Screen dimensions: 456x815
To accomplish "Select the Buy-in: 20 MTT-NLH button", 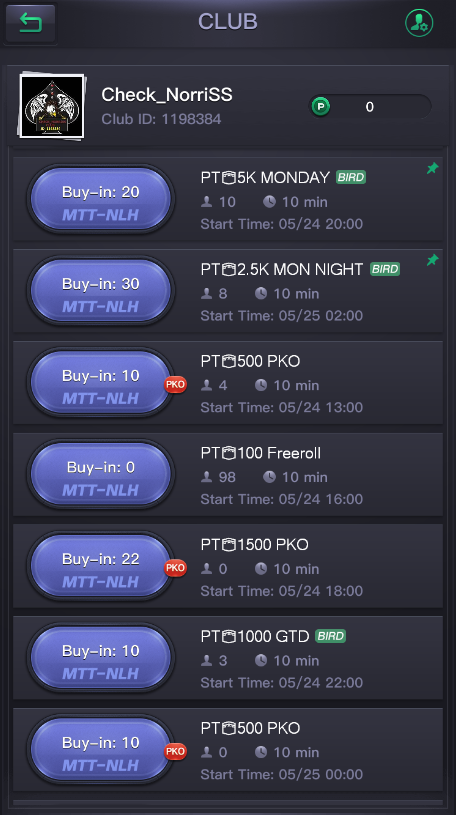I will [101, 199].
